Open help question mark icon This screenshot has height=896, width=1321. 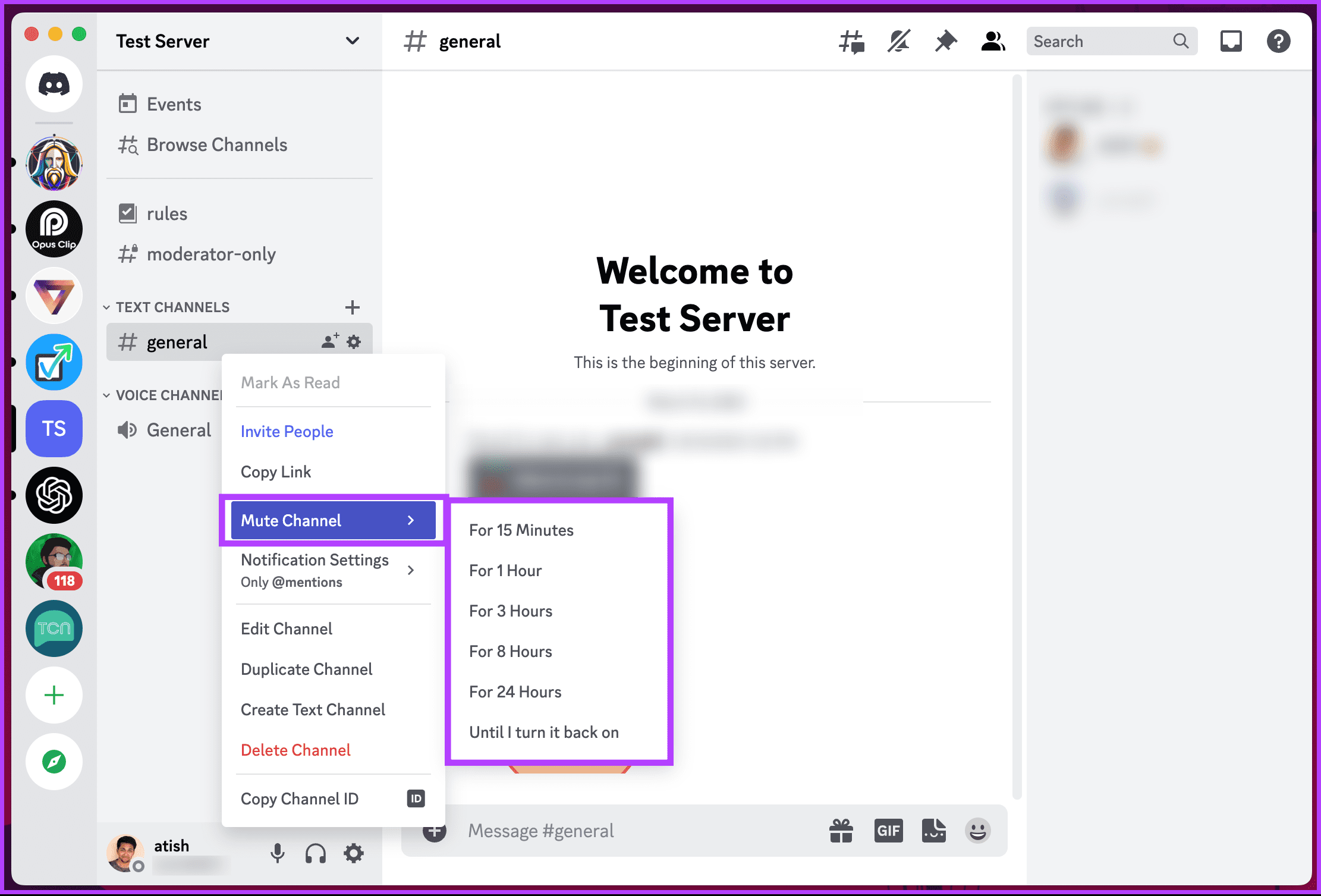[x=1278, y=42]
